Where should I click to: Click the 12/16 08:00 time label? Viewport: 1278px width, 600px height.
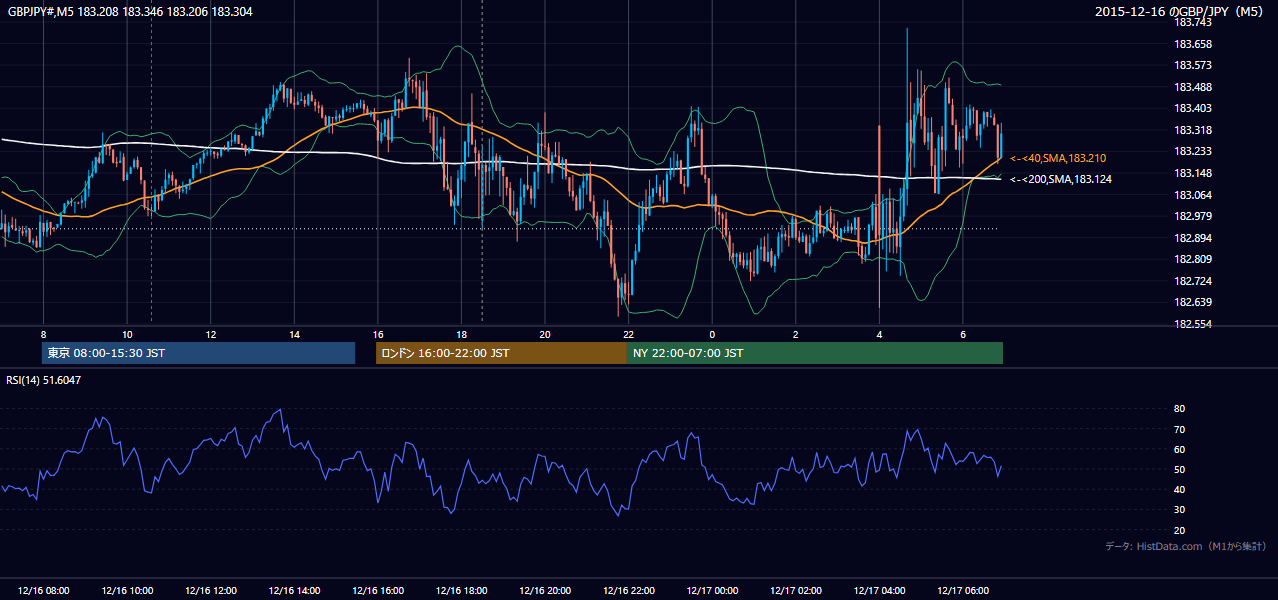(x=43, y=591)
